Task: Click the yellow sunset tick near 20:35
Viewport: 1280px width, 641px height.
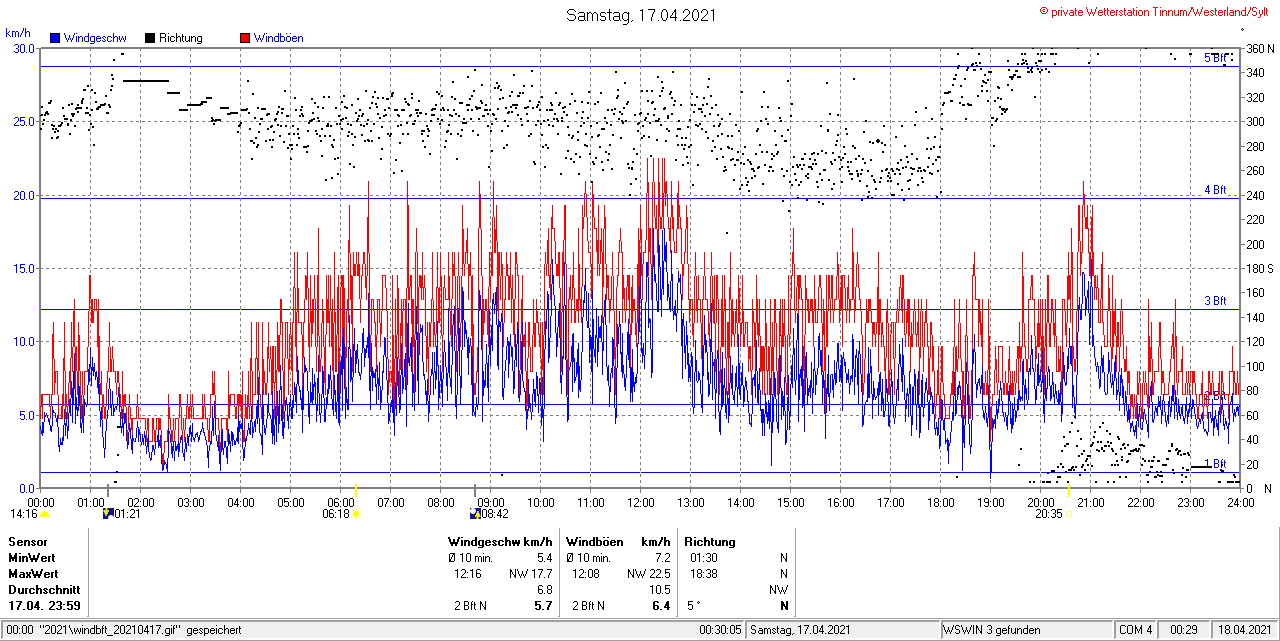Action: tap(1069, 489)
